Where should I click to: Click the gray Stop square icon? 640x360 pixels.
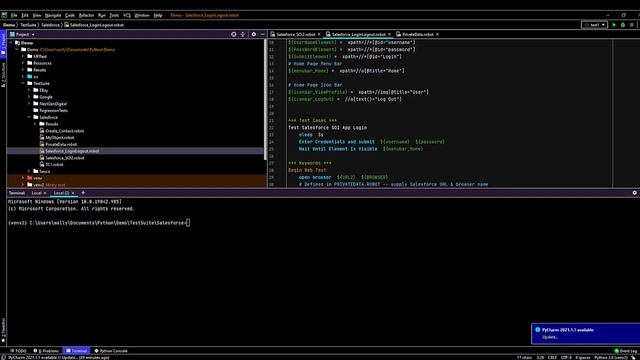pyautogui.click(x=632, y=25)
